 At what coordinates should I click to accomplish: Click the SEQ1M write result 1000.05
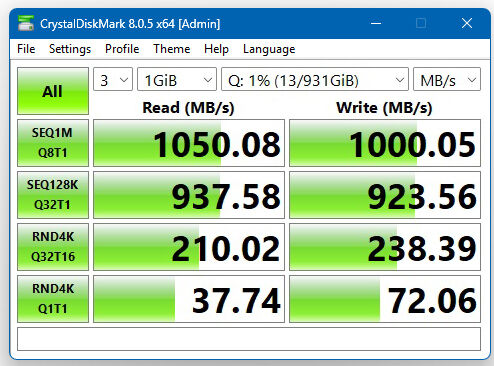click(385, 143)
